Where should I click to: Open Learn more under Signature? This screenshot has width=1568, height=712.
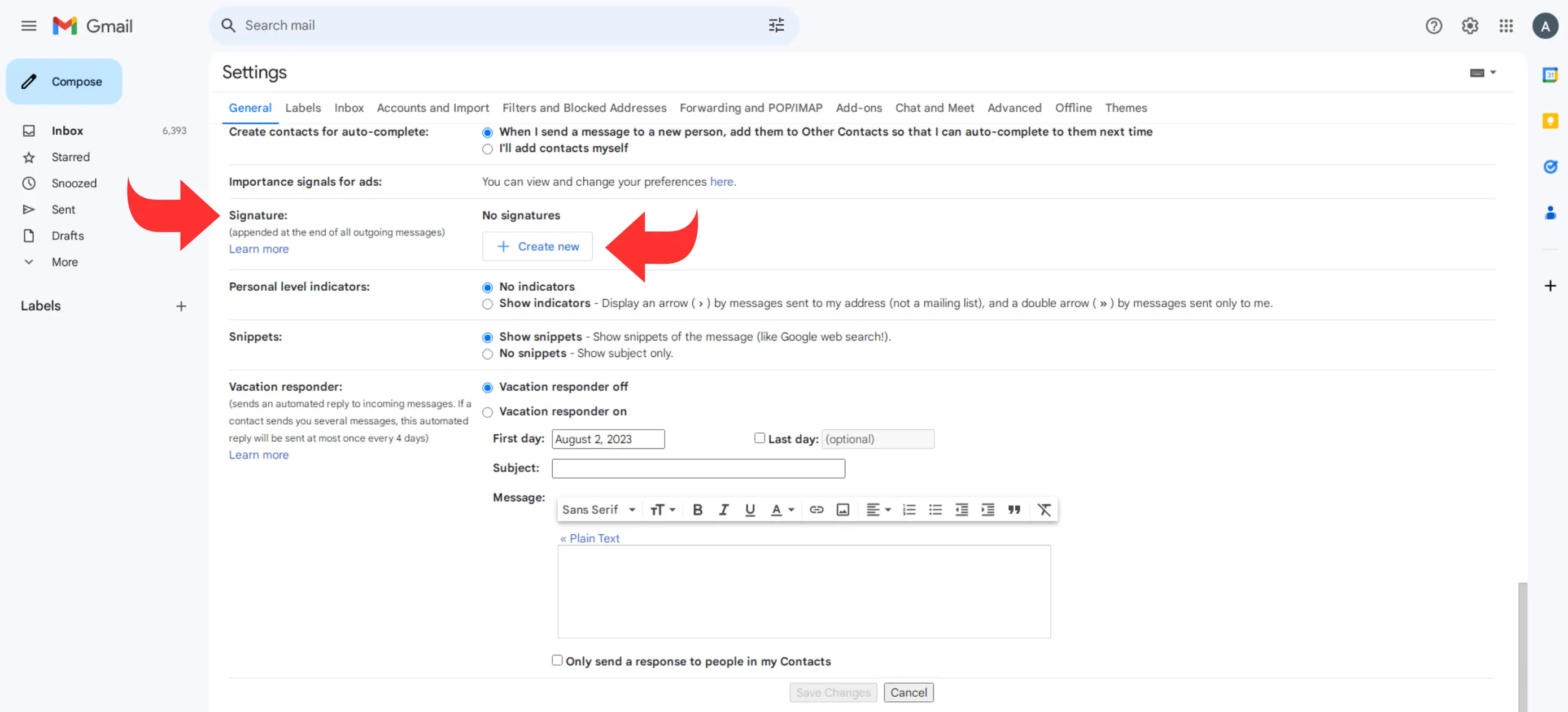[258, 249]
